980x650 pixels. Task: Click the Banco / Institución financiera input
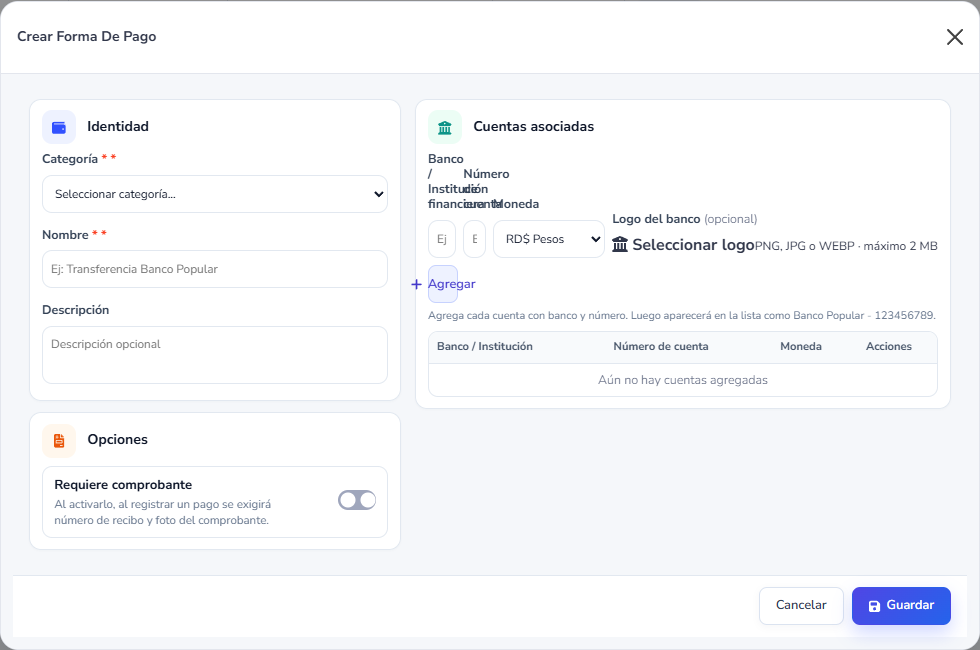point(442,239)
